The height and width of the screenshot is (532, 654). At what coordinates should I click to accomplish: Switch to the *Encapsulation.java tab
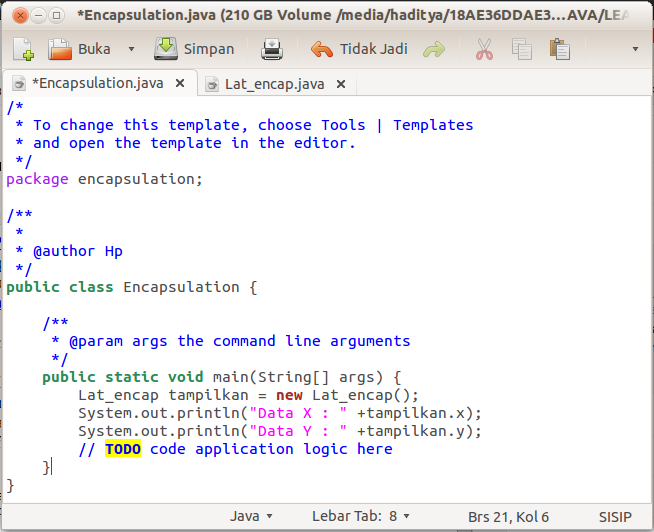pos(98,83)
